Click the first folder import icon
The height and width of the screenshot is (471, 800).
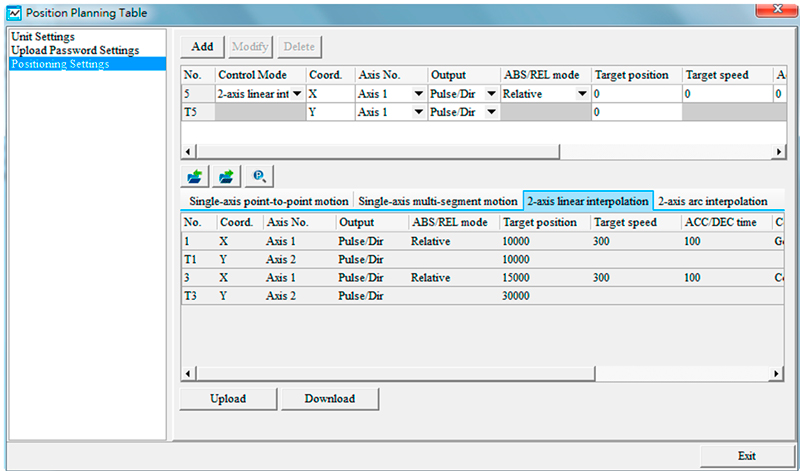[194, 175]
